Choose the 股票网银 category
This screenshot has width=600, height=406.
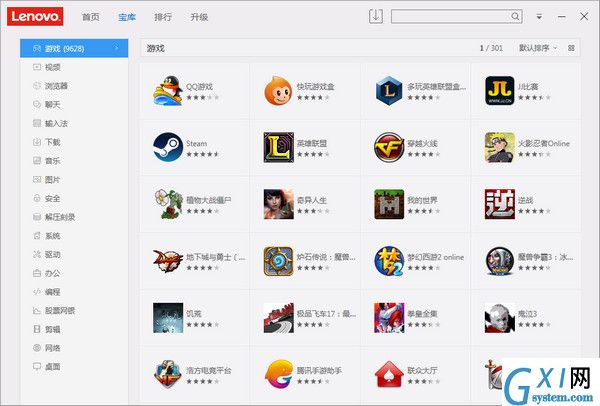click(74, 311)
